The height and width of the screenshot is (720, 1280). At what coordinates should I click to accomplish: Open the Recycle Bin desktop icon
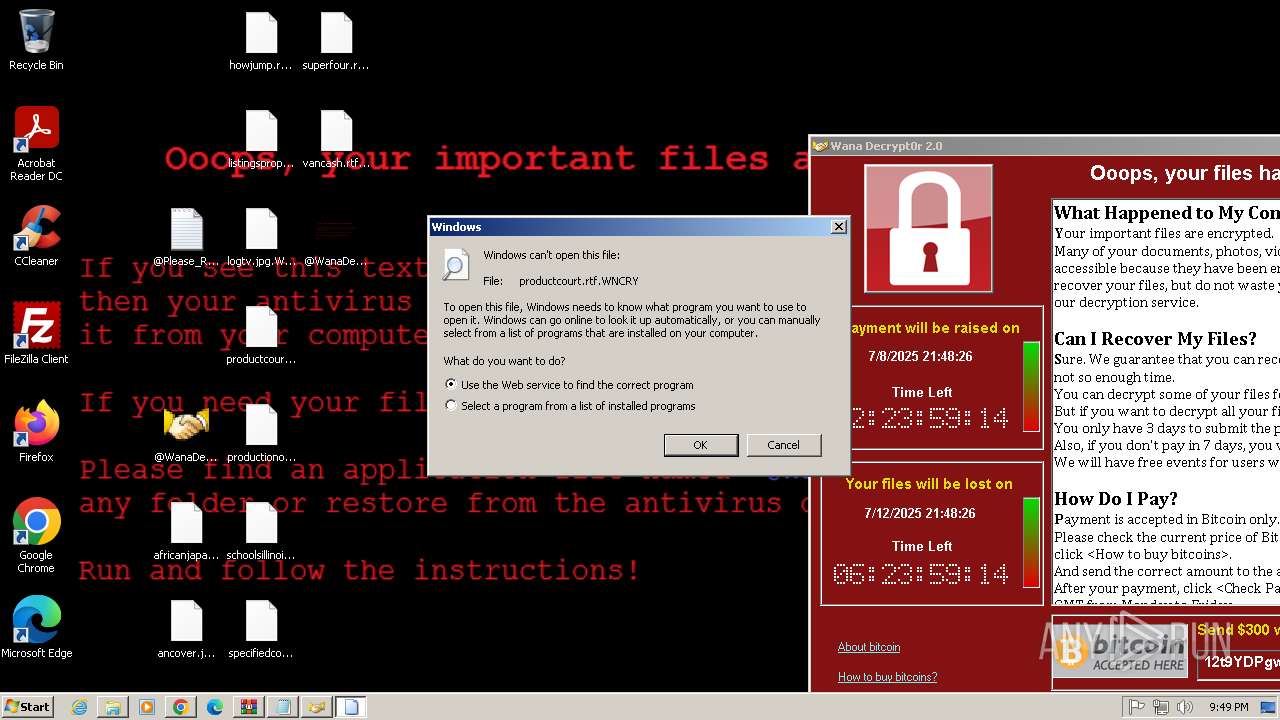[36, 40]
